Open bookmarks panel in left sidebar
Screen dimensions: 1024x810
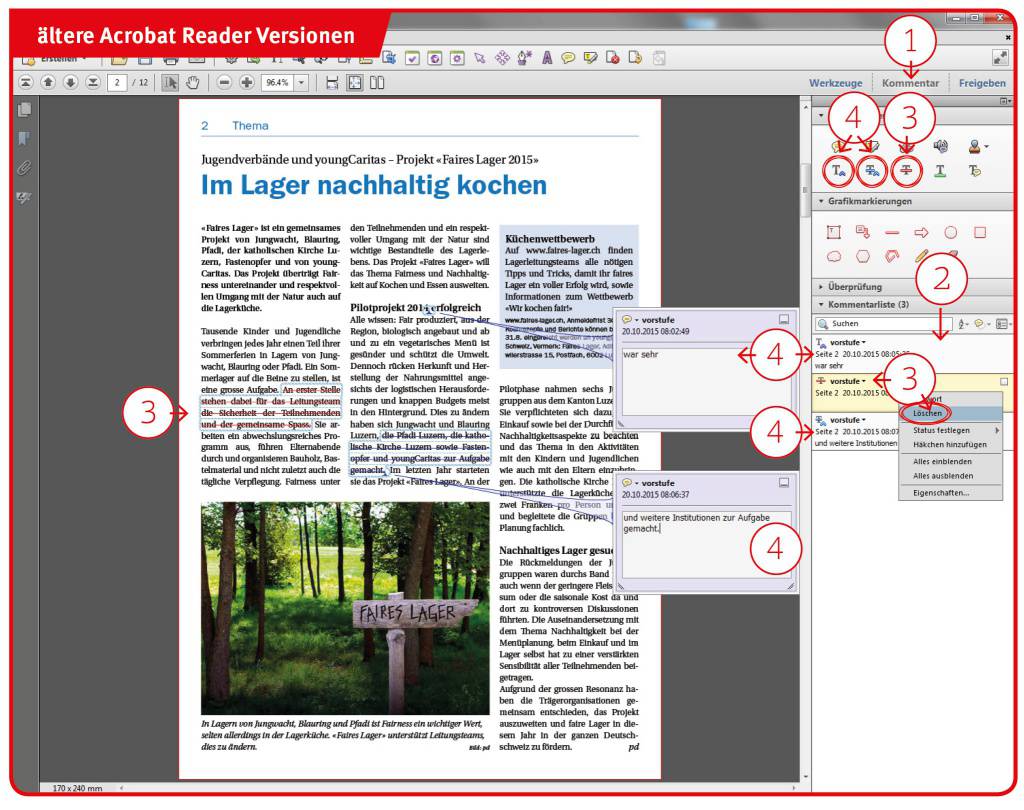(24, 138)
